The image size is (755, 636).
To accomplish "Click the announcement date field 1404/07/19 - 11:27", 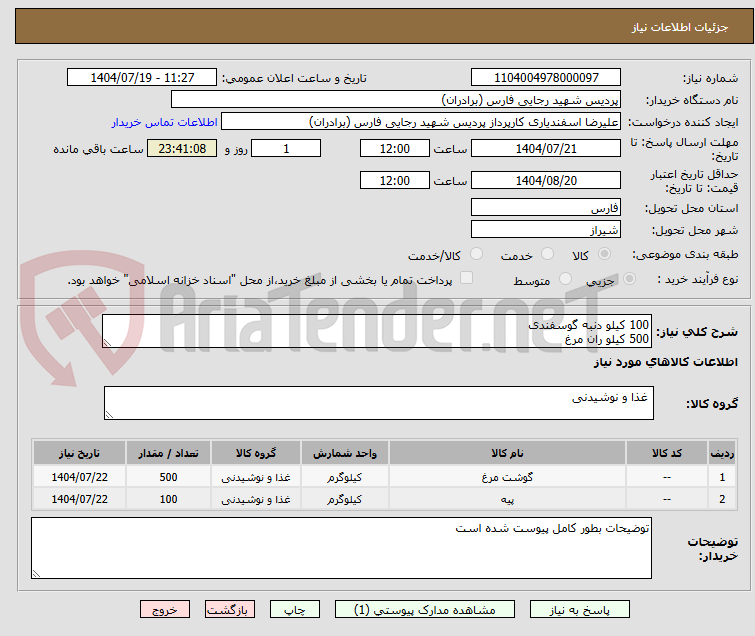I will click(x=142, y=78).
